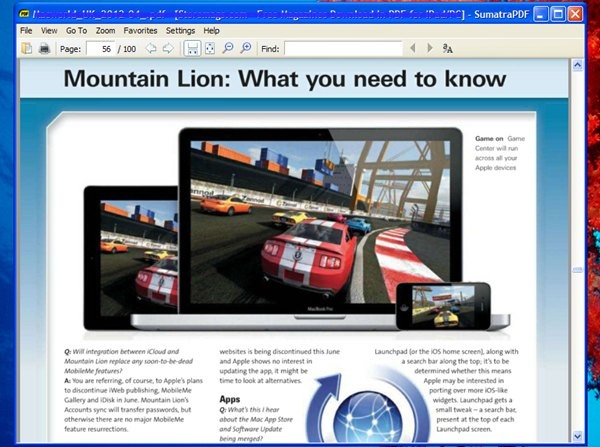
Task: Click the vertical scrollbar up arrow
Action: pos(576,66)
